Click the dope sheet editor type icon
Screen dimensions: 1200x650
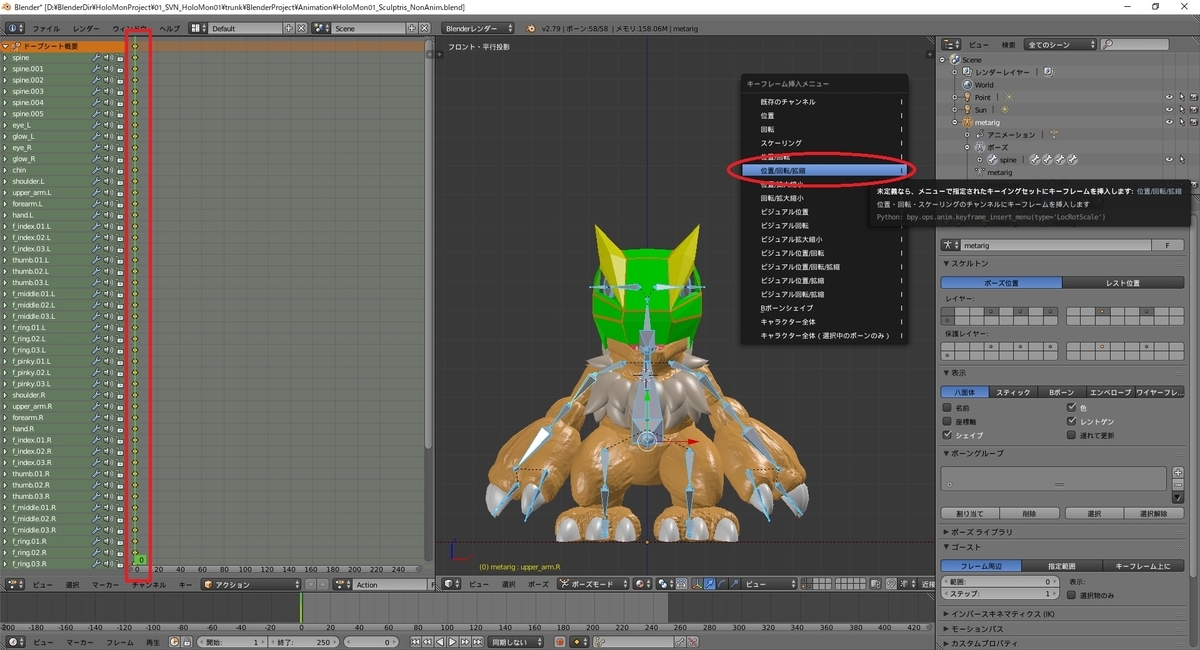click(15, 584)
